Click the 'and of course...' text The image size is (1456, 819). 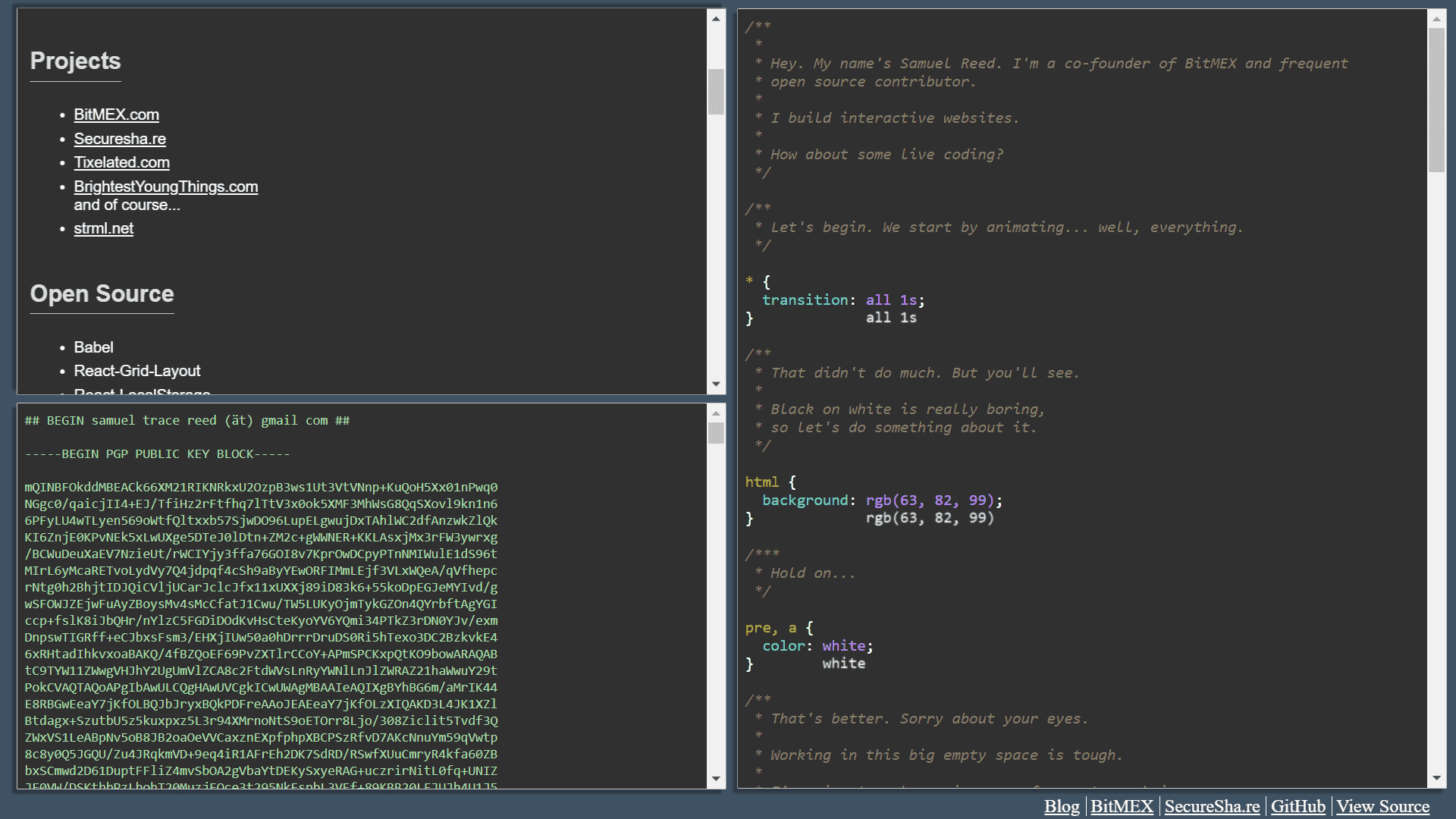[x=127, y=205]
